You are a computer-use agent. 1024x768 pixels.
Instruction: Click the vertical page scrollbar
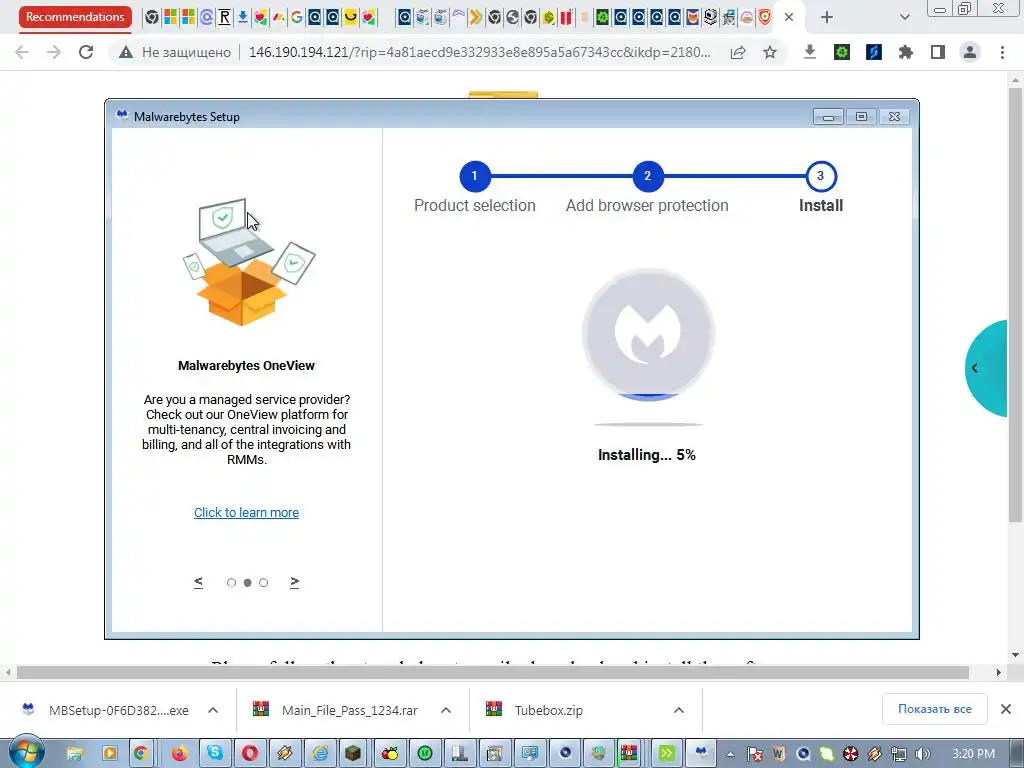point(1015,304)
